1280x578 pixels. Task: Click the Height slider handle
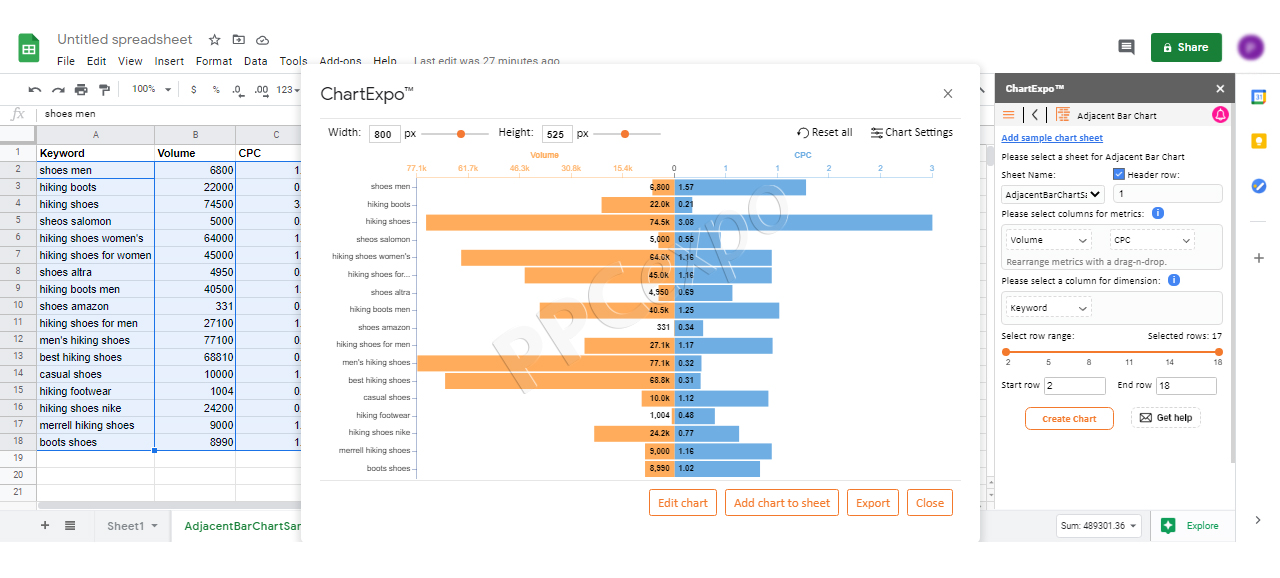click(625, 133)
